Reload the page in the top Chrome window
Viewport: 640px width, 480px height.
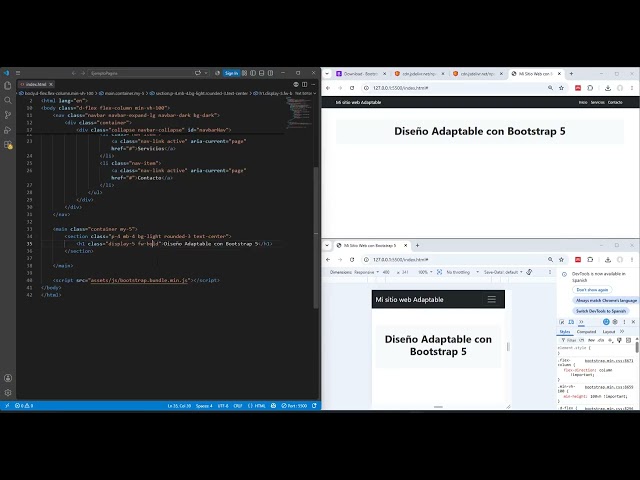352,88
